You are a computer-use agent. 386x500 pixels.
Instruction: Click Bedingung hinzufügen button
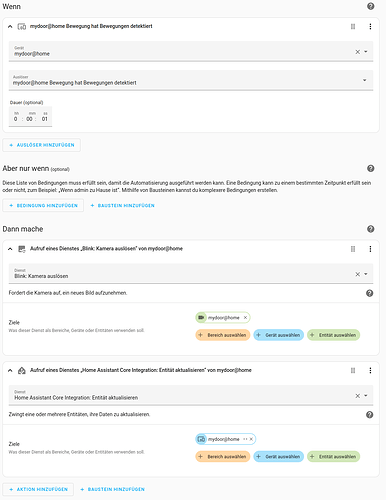pos(43,205)
